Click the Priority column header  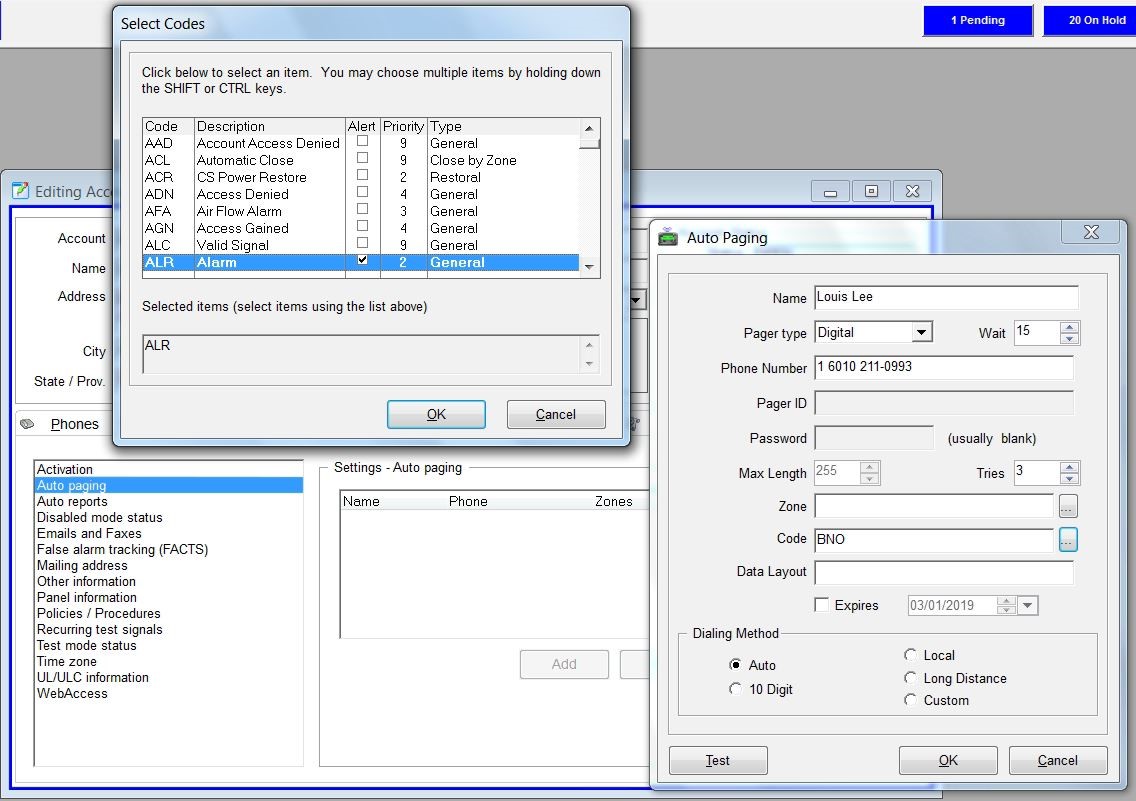point(404,126)
